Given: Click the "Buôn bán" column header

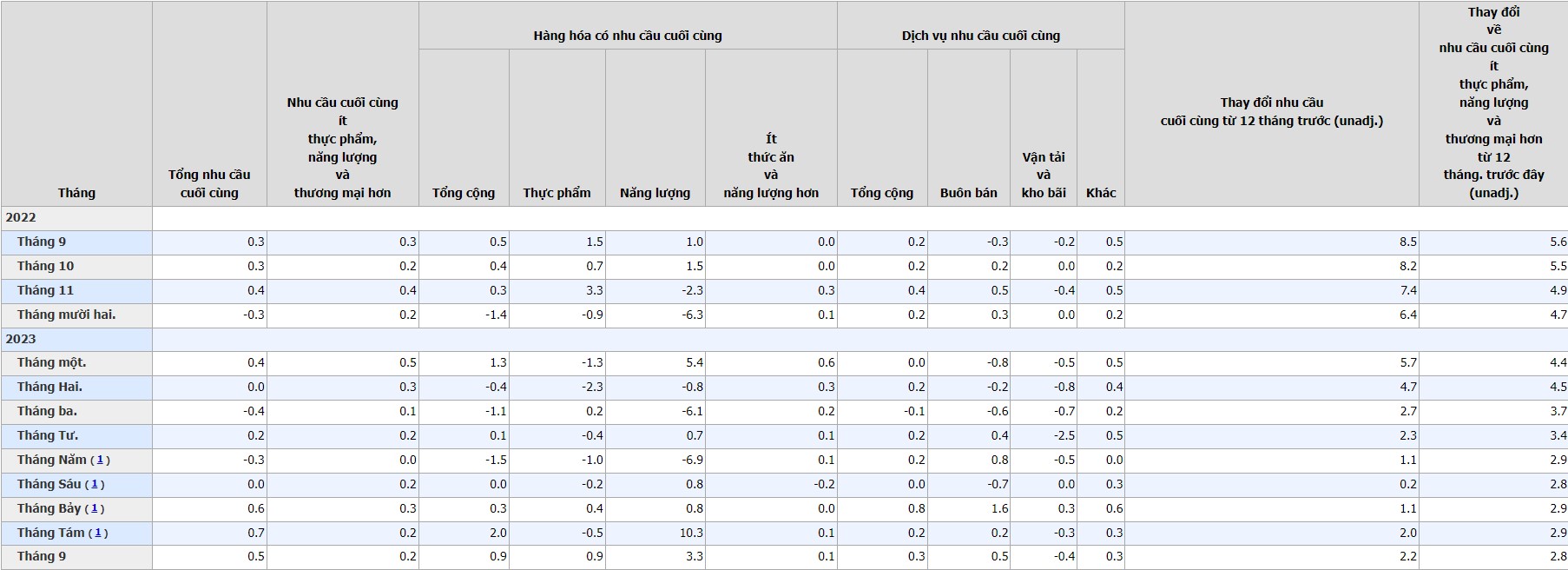Looking at the screenshot, I should coord(968,193).
